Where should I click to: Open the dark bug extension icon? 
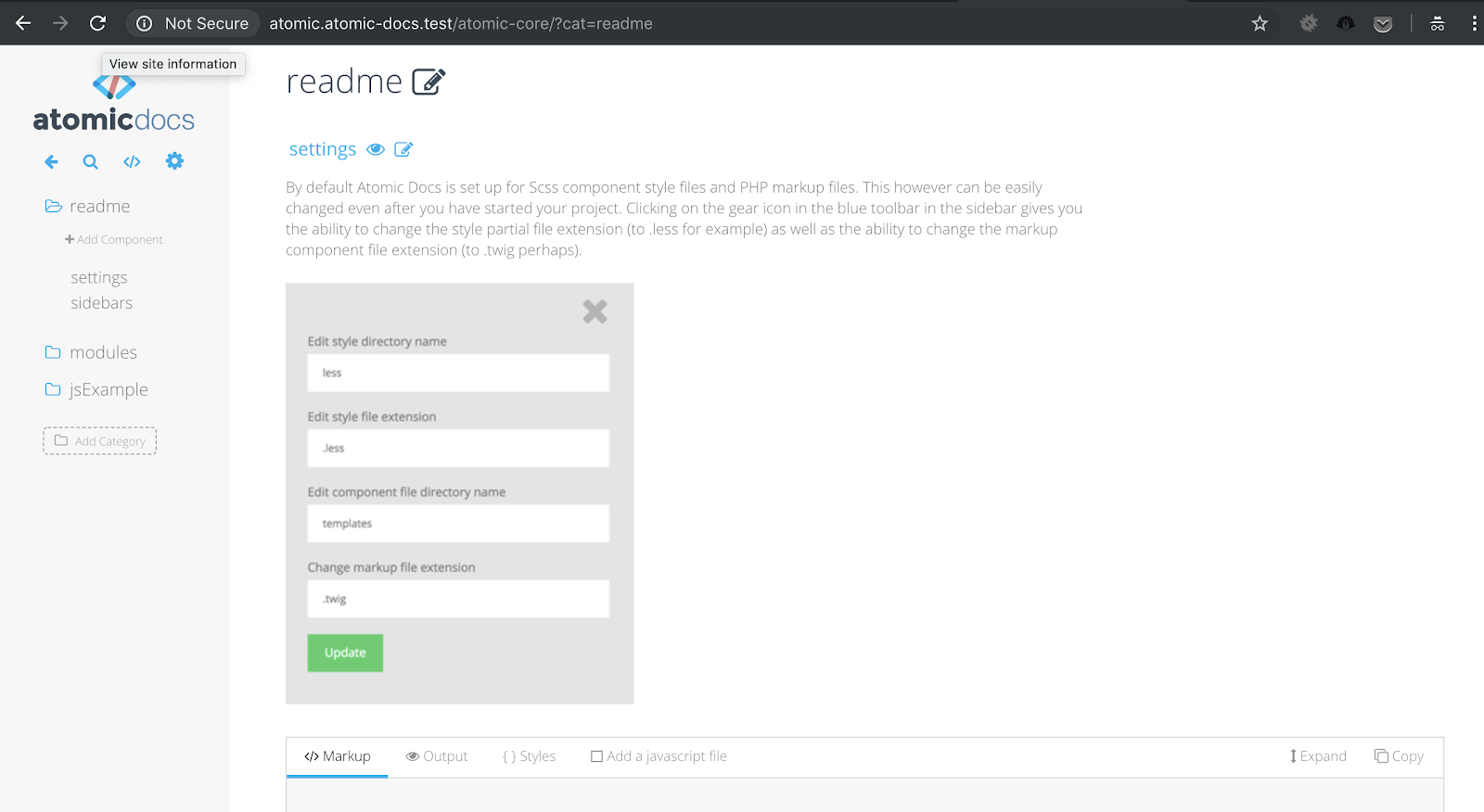click(x=1346, y=23)
